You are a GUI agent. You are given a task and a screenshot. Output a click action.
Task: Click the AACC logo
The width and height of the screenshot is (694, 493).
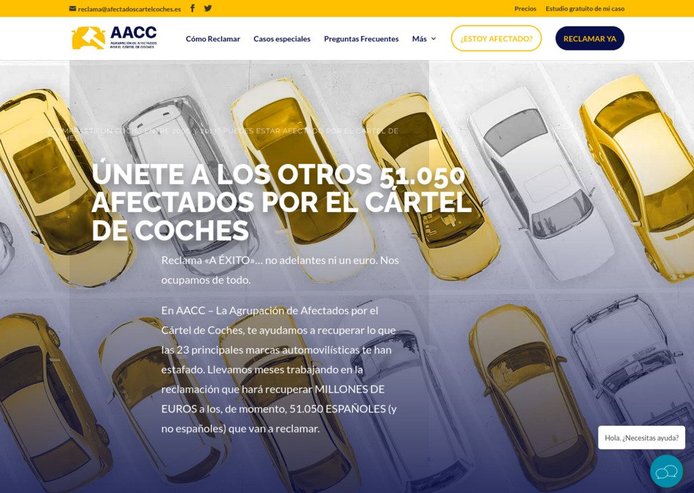(115, 38)
